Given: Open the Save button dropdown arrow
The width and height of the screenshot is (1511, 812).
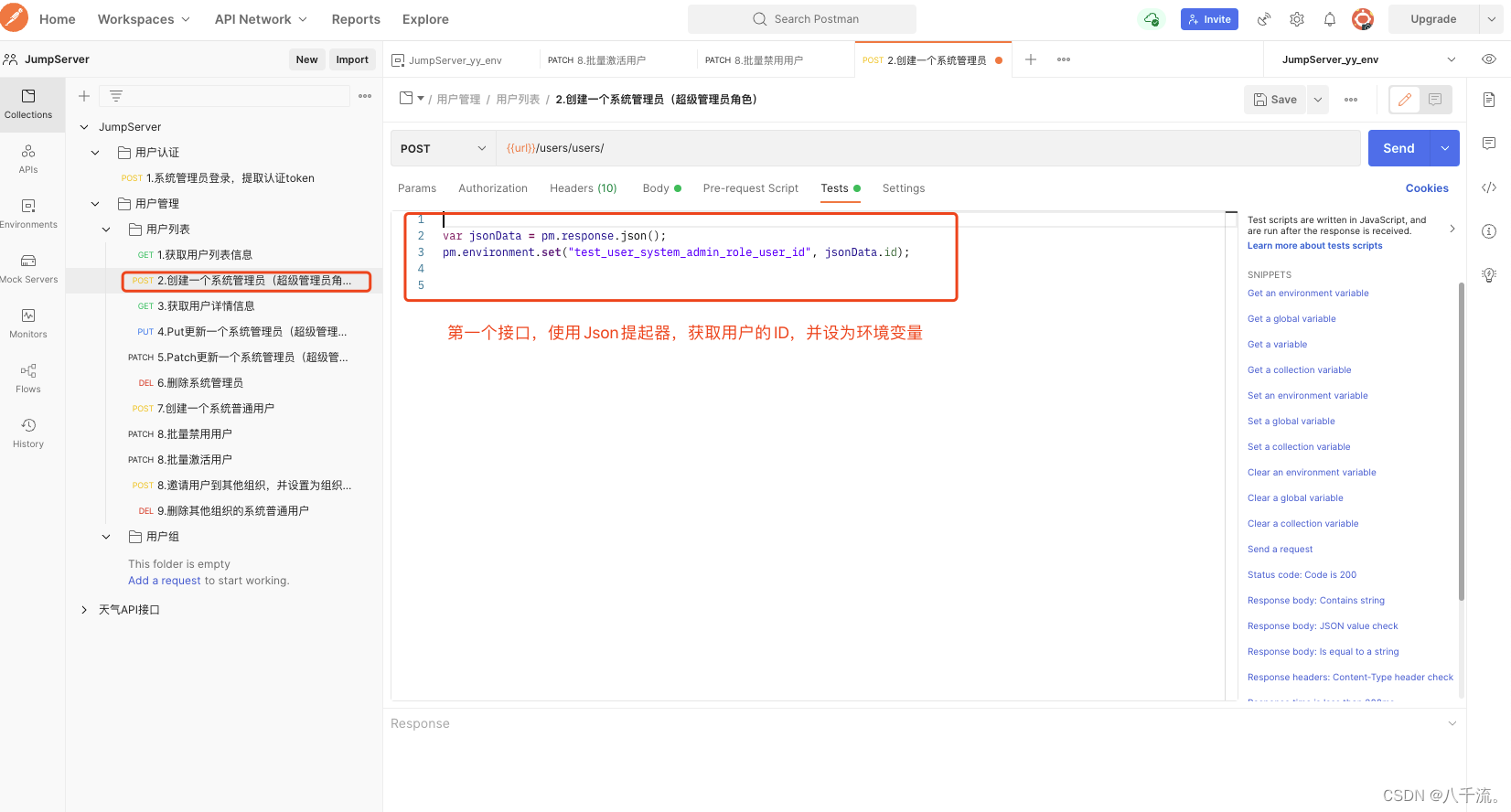Looking at the screenshot, I should 1318,100.
